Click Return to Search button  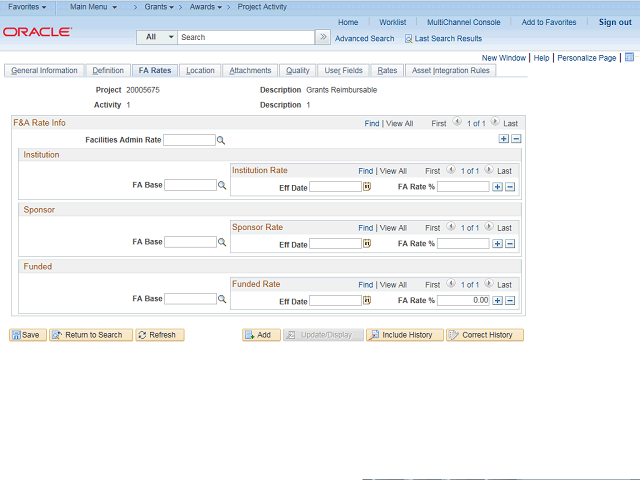91,335
